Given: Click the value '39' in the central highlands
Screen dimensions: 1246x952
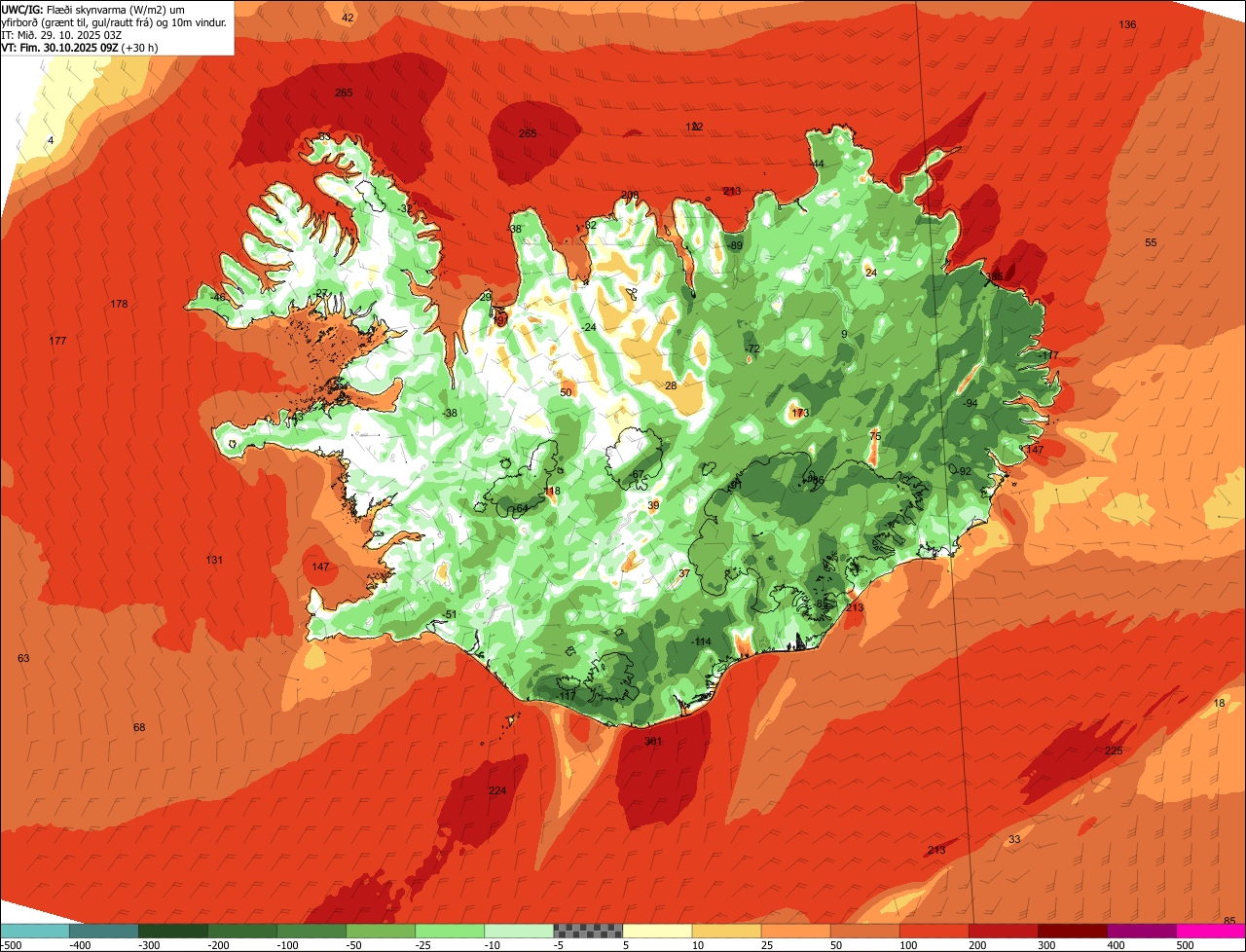Looking at the screenshot, I should coord(653,505).
